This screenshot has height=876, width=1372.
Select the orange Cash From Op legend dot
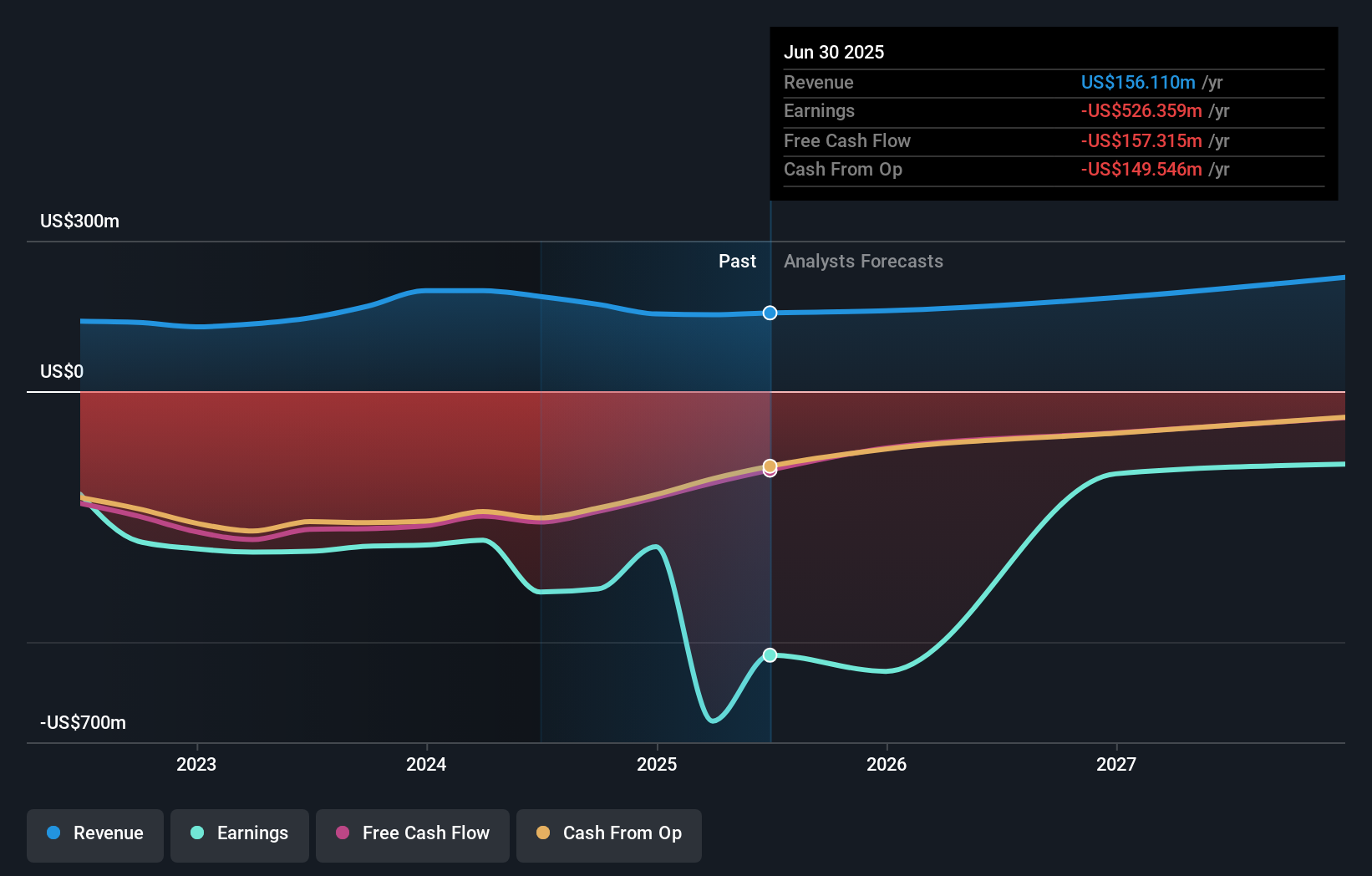coord(543,833)
